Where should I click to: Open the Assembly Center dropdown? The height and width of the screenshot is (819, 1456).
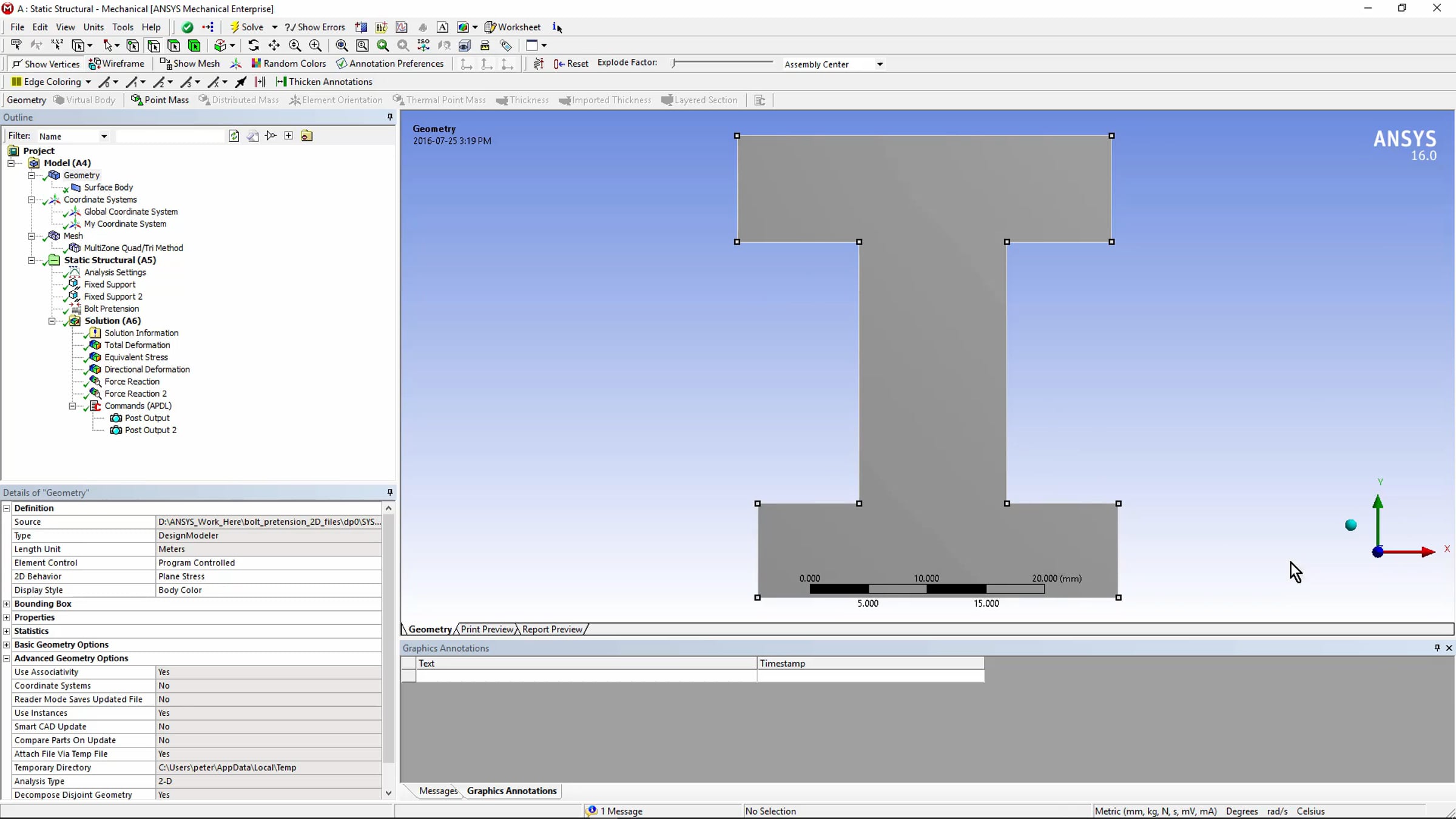point(879,64)
